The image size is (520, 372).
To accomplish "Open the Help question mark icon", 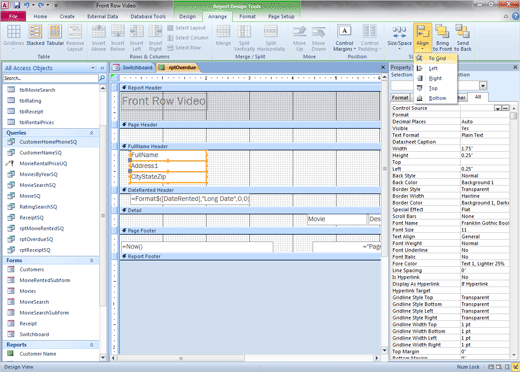I will click(515, 16).
